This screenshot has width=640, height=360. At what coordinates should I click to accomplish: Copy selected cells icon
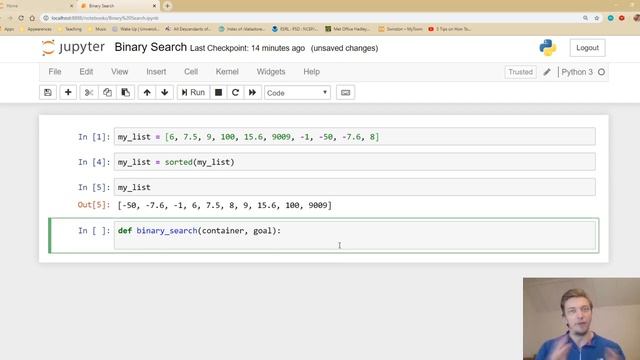[x=107, y=93]
